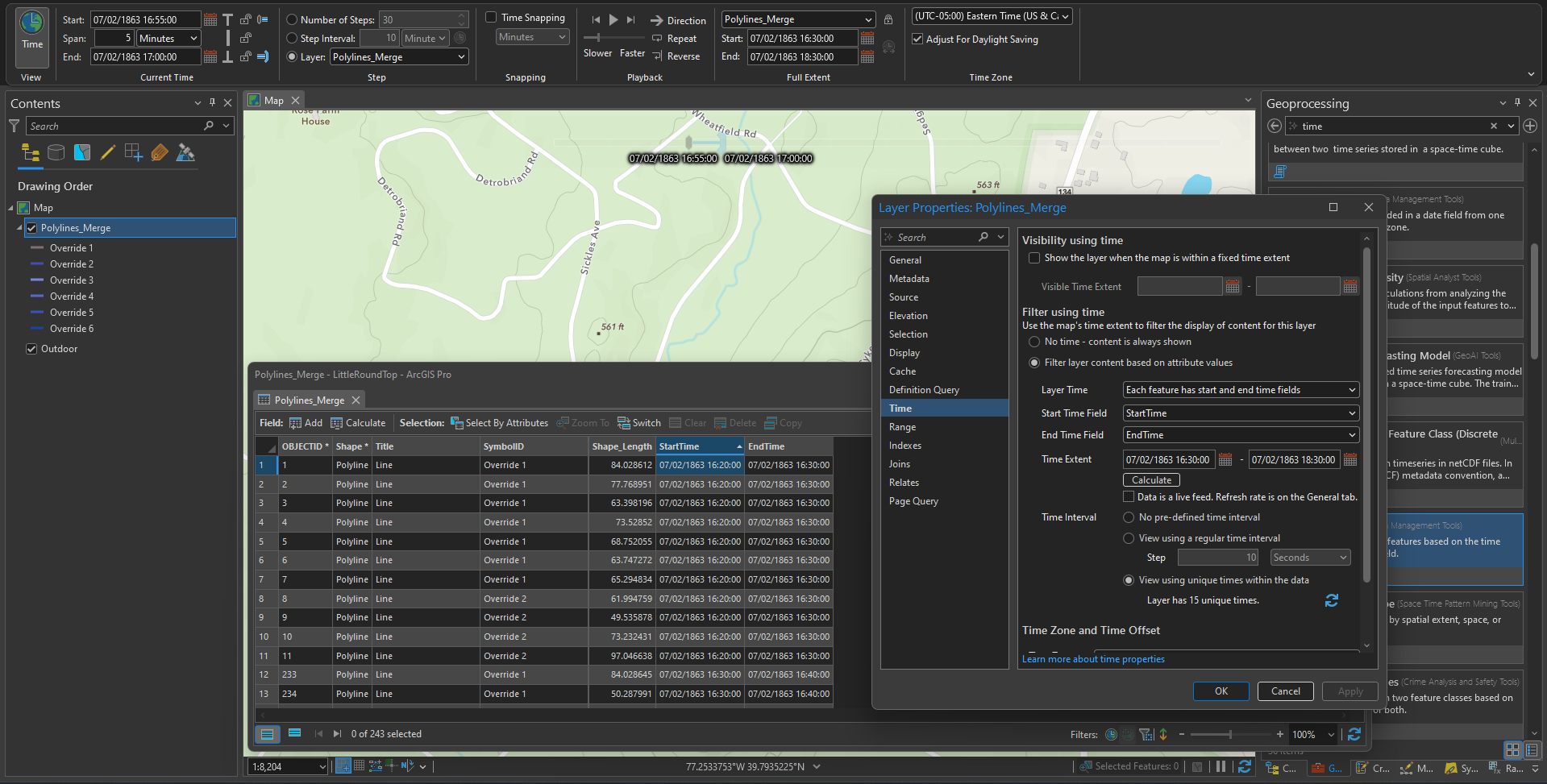
Task: Open the Start date calendar picker
Action: (x=211, y=19)
